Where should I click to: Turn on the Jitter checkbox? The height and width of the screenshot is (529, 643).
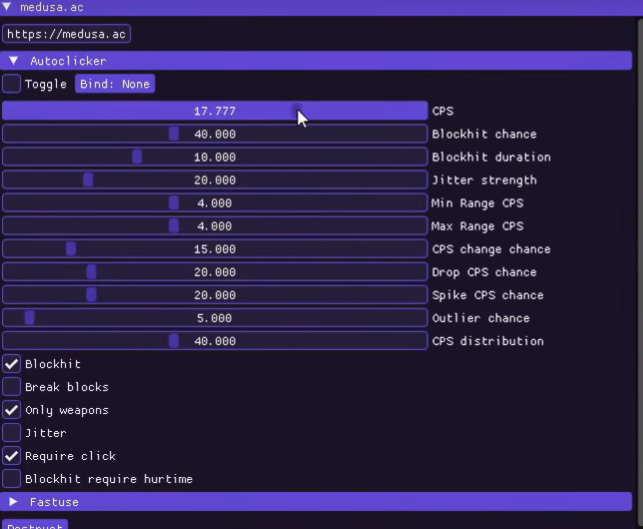click(x=11, y=433)
